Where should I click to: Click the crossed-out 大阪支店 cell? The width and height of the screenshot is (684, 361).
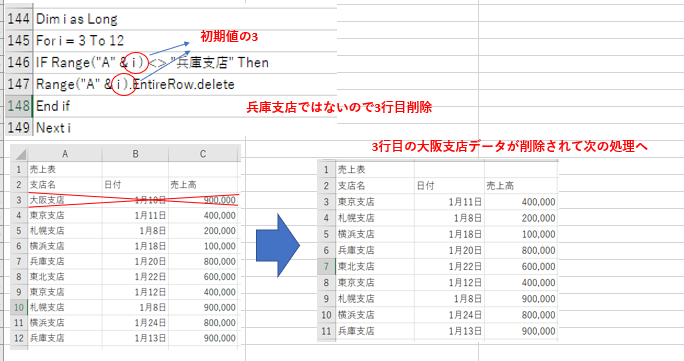click(65, 200)
